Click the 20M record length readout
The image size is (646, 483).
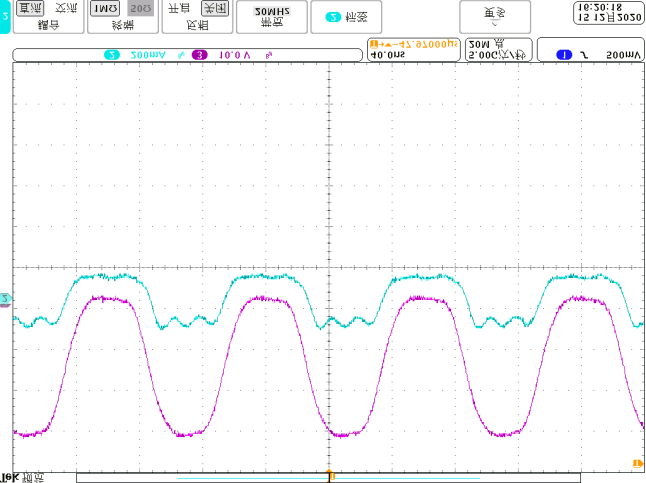point(487,44)
